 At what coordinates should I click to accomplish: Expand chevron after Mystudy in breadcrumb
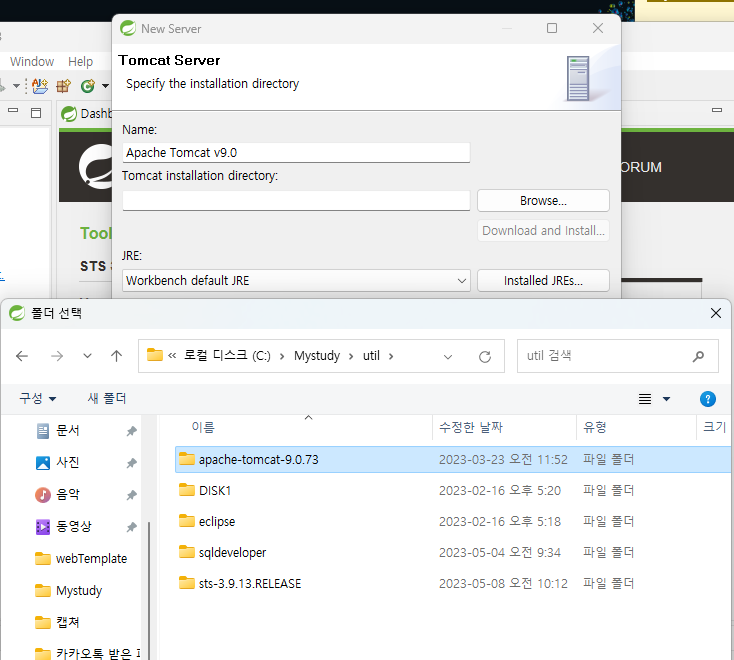pyautogui.click(x=351, y=356)
